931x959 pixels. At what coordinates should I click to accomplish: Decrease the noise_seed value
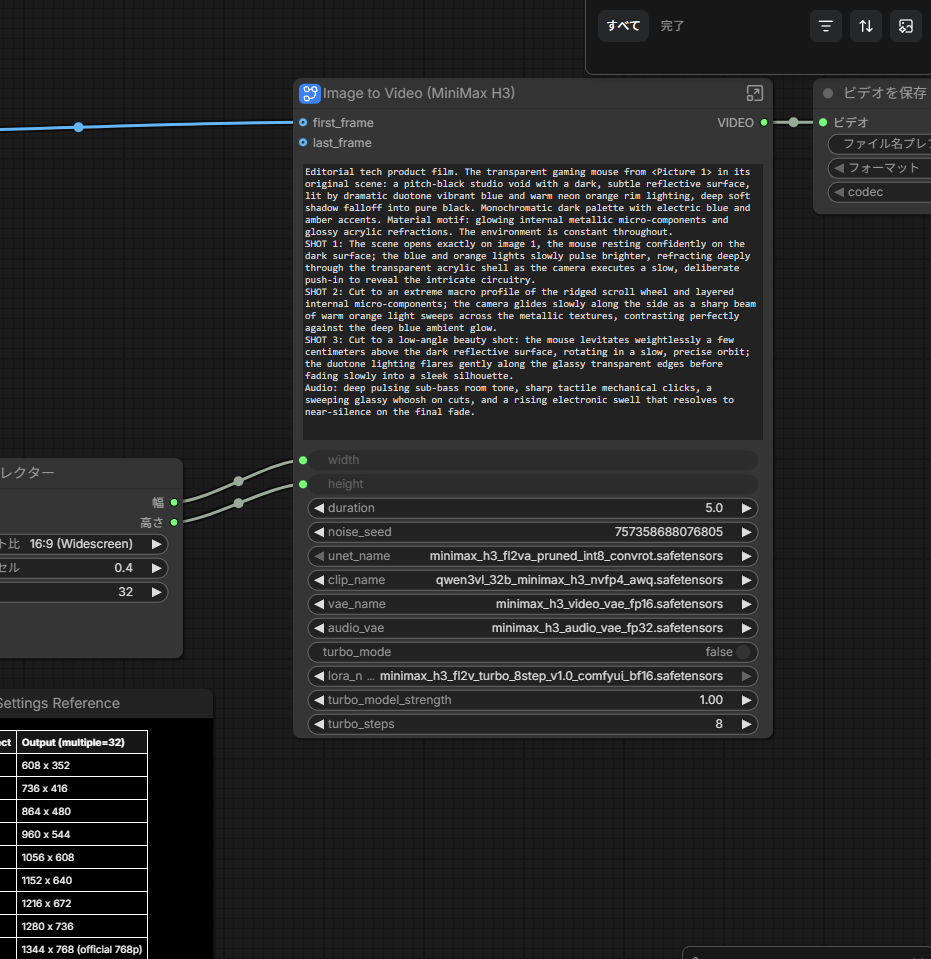click(319, 532)
